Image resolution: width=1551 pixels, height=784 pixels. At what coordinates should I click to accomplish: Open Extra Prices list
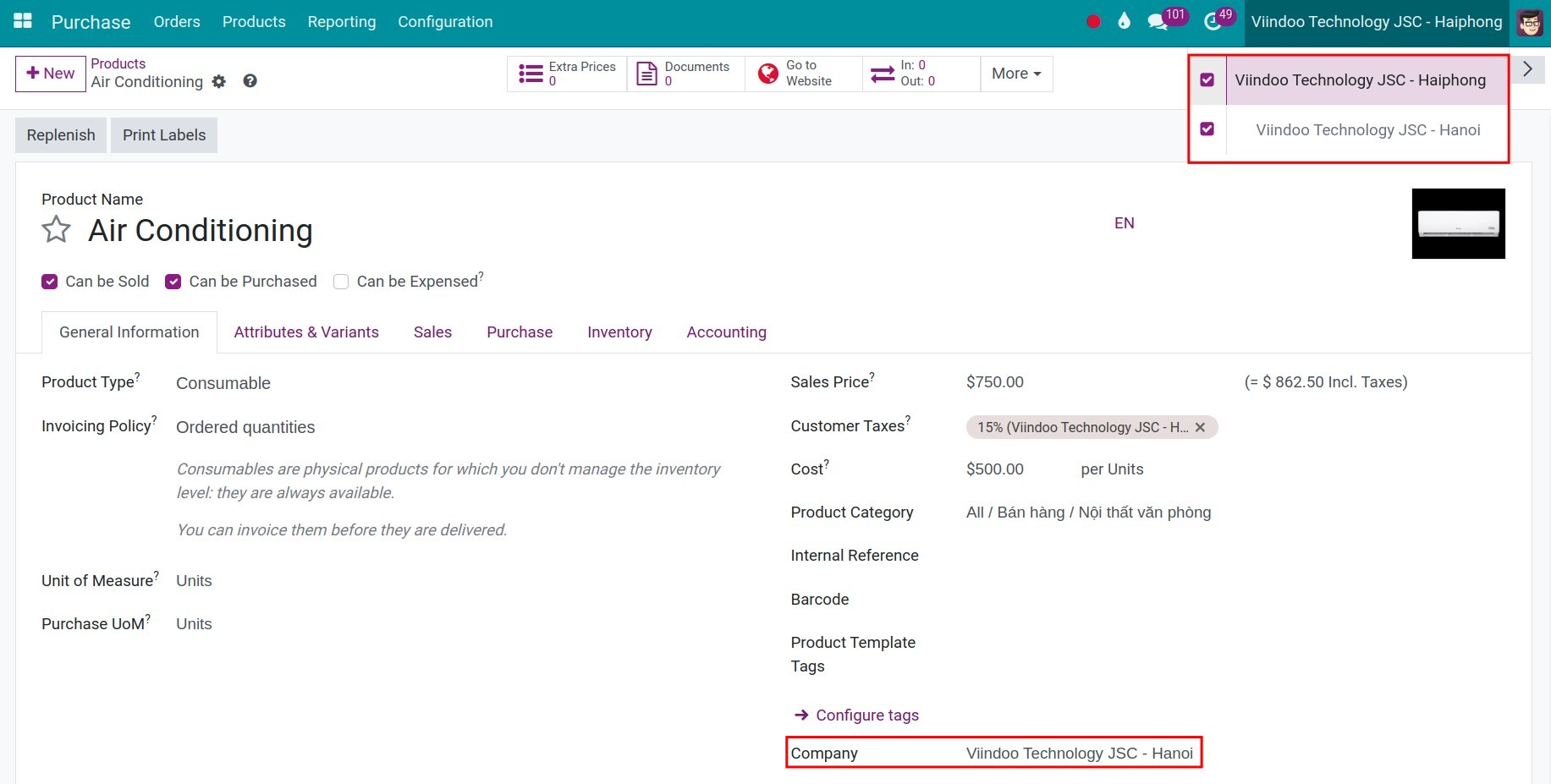click(x=567, y=74)
